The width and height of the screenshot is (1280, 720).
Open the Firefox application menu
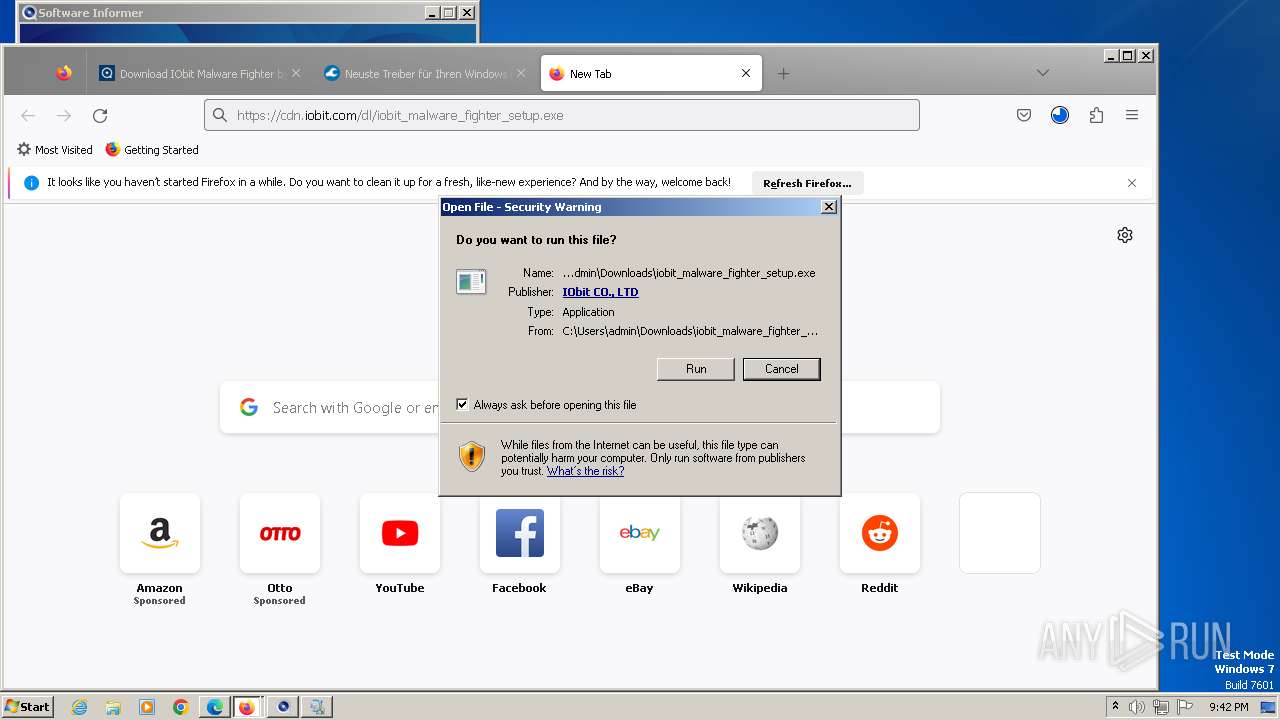coord(1132,115)
